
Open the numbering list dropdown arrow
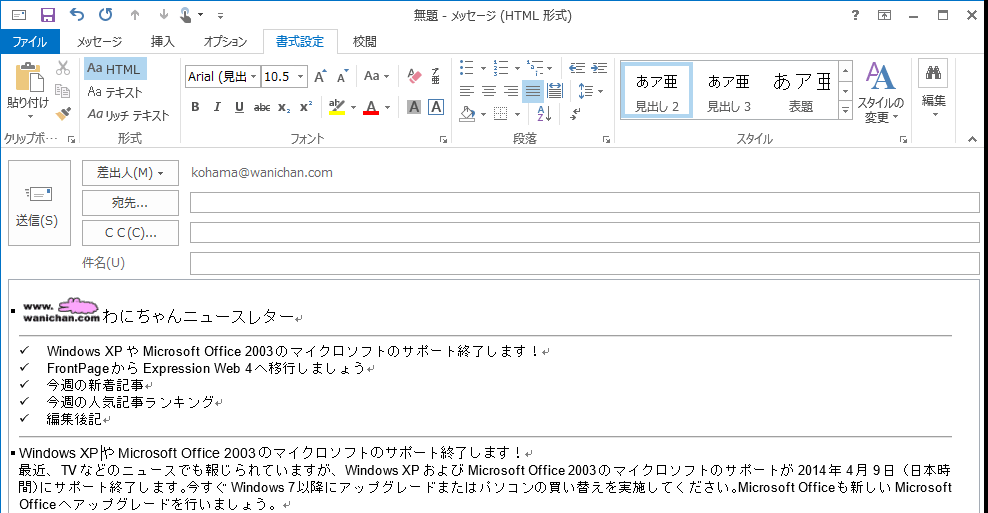(517, 68)
